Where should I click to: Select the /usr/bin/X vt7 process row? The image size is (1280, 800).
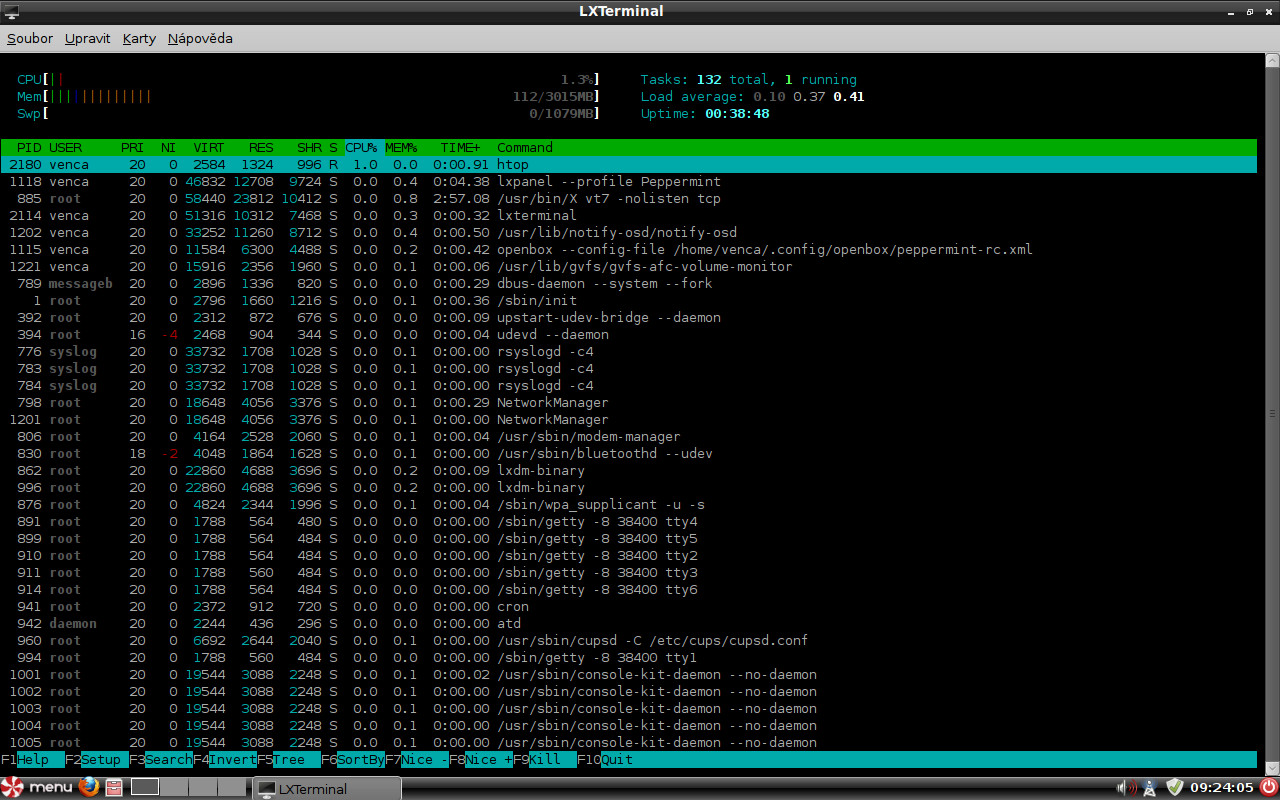point(628,198)
